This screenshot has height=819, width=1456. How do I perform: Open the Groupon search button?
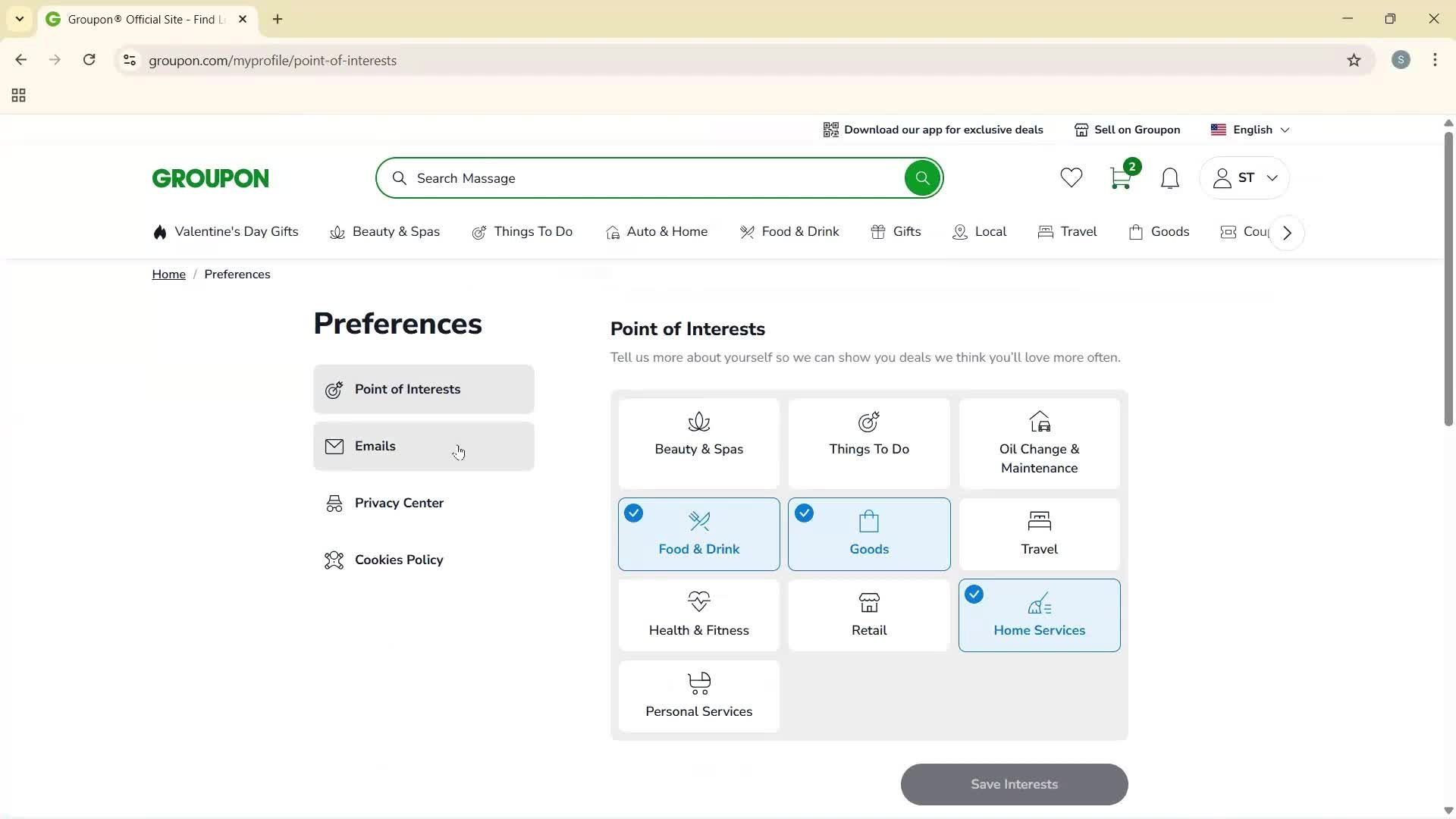click(x=921, y=177)
